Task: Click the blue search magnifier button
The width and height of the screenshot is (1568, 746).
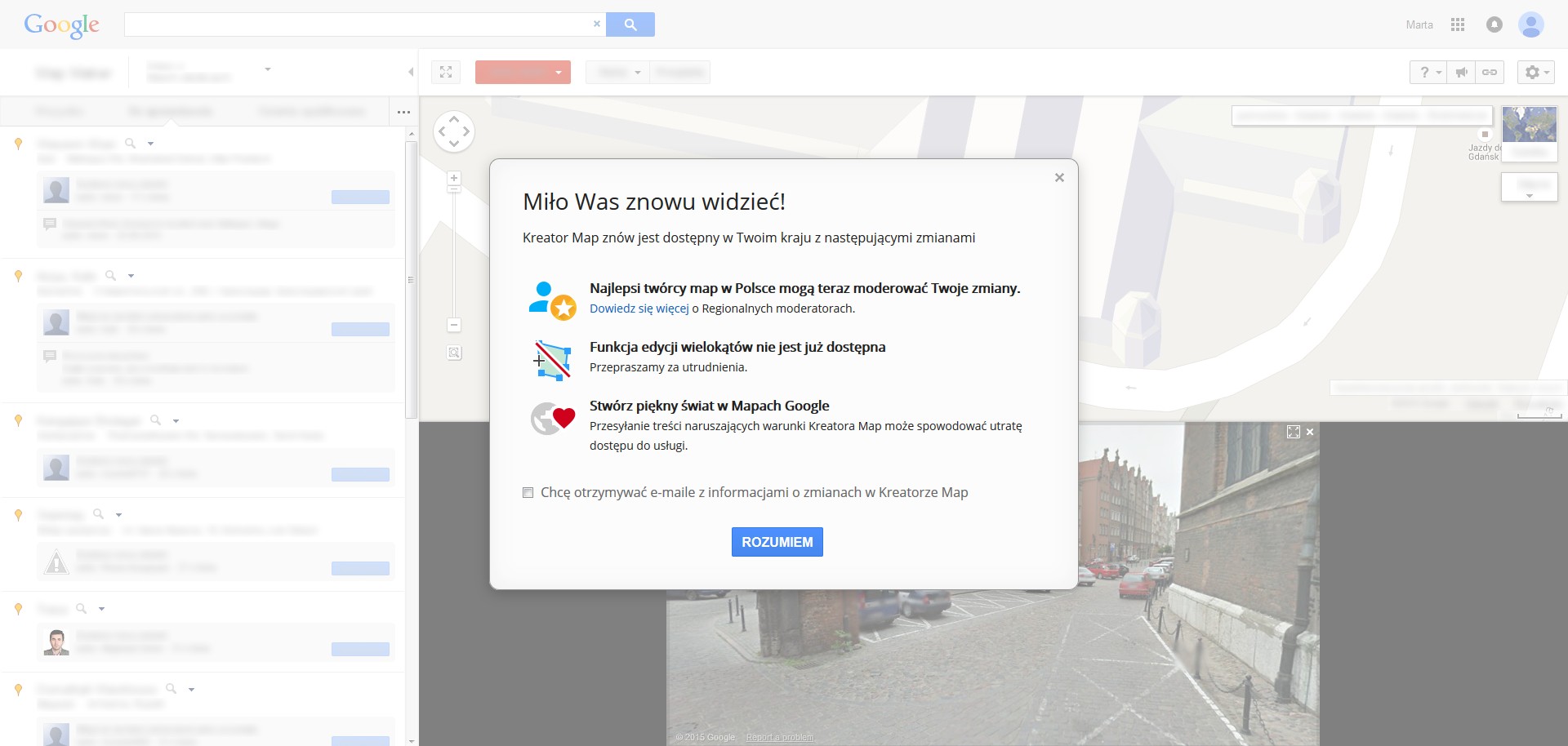Action: pos(630,24)
